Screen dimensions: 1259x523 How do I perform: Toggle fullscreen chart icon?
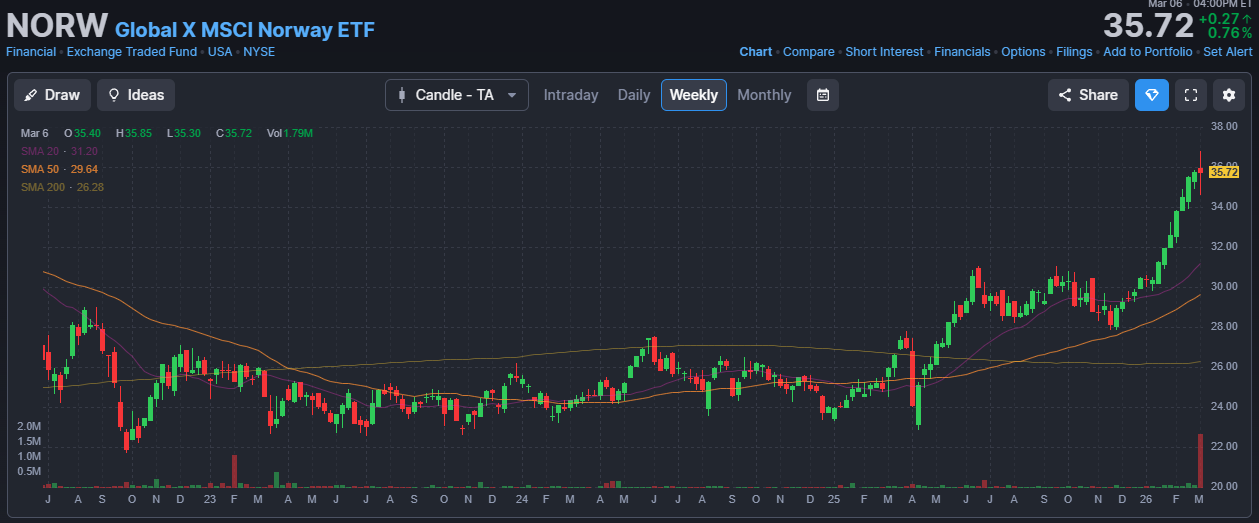(1190, 95)
